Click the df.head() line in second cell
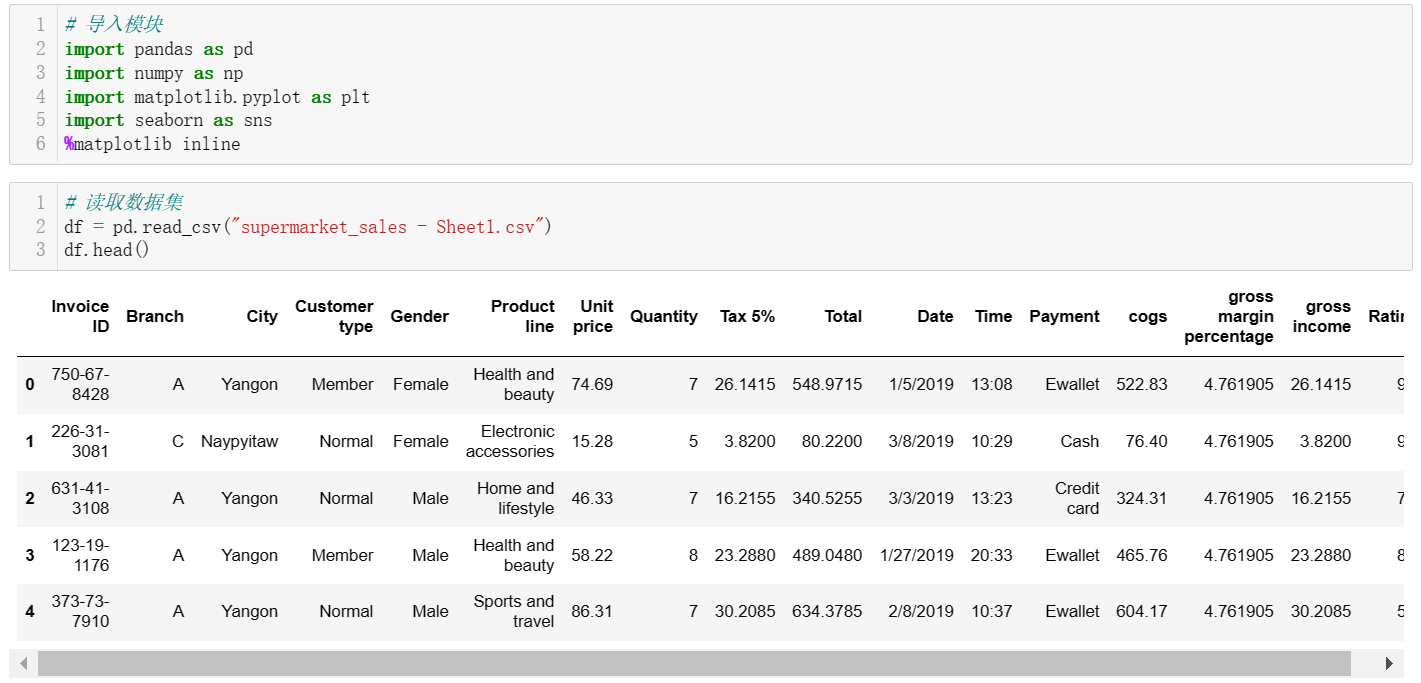 (106, 251)
